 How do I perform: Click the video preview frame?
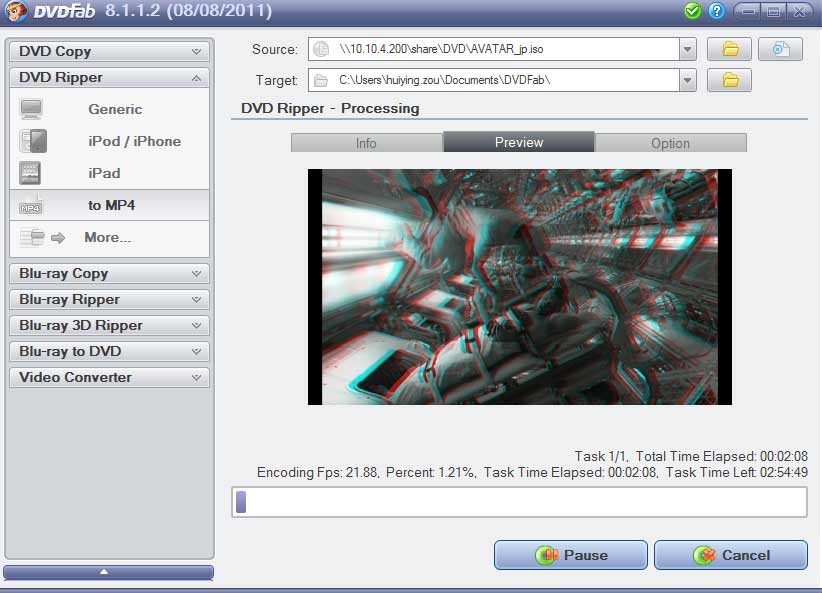coord(520,287)
